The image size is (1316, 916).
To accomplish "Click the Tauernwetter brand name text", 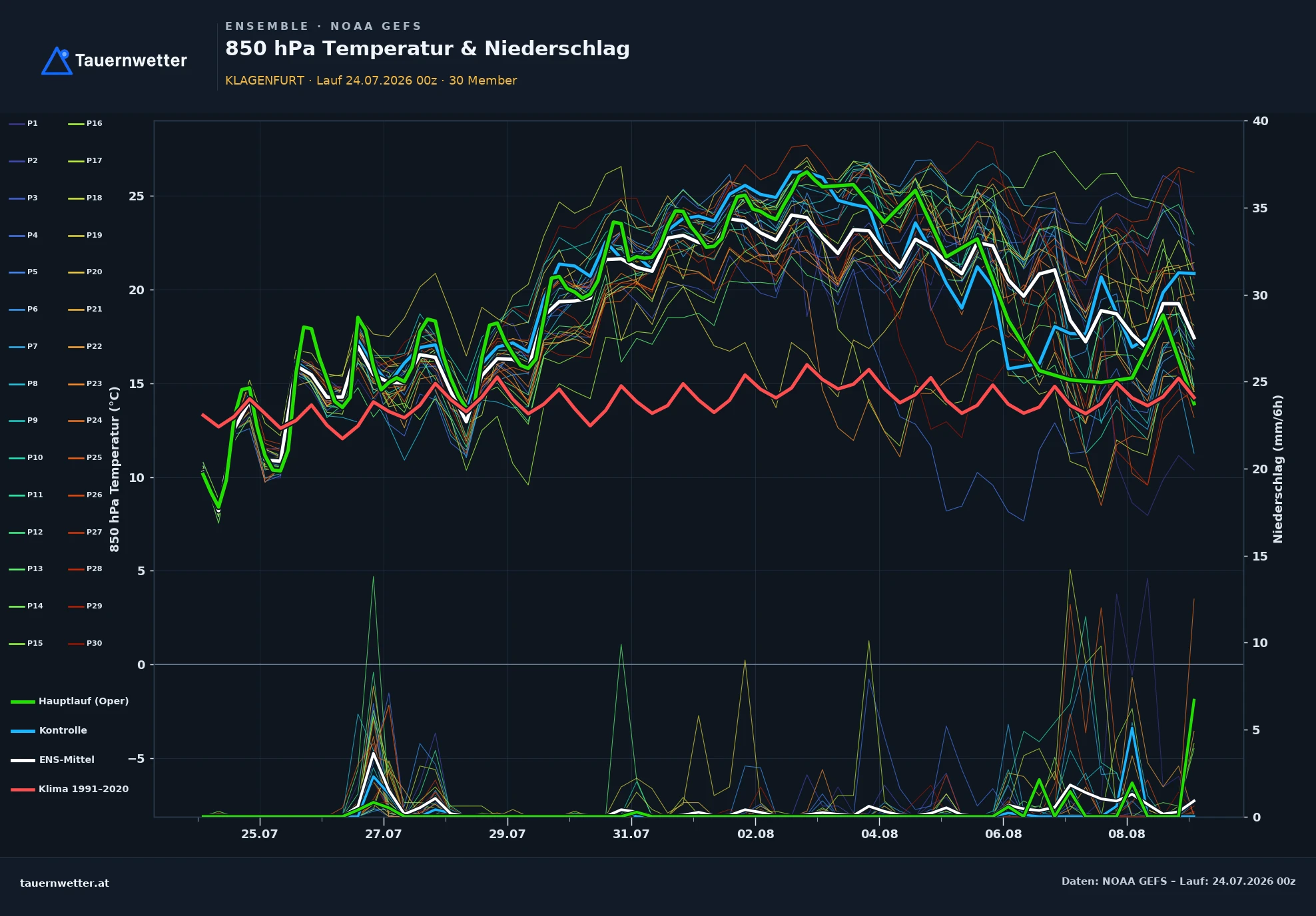I will pyautogui.click(x=131, y=61).
